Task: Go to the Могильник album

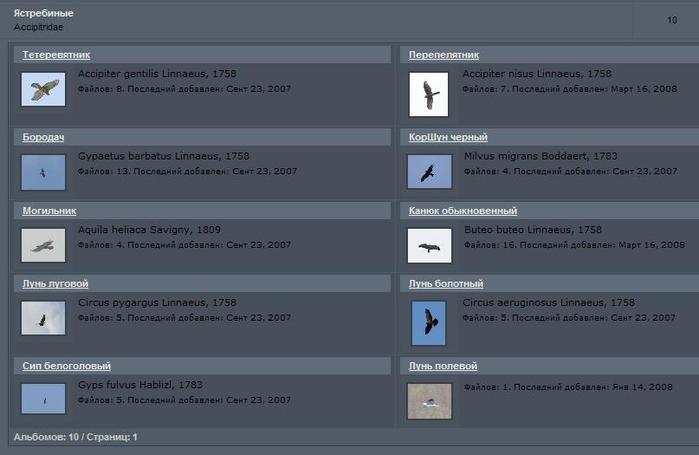Action: click(49, 211)
